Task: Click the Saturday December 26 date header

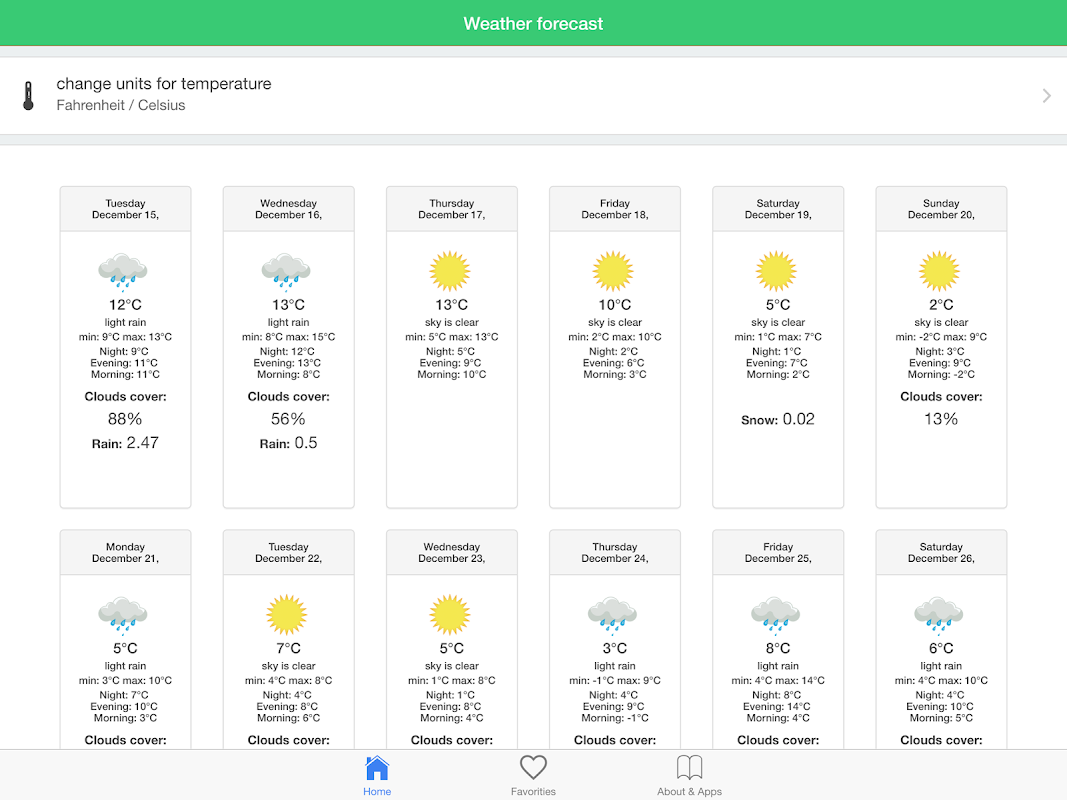Action: pos(941,552)
